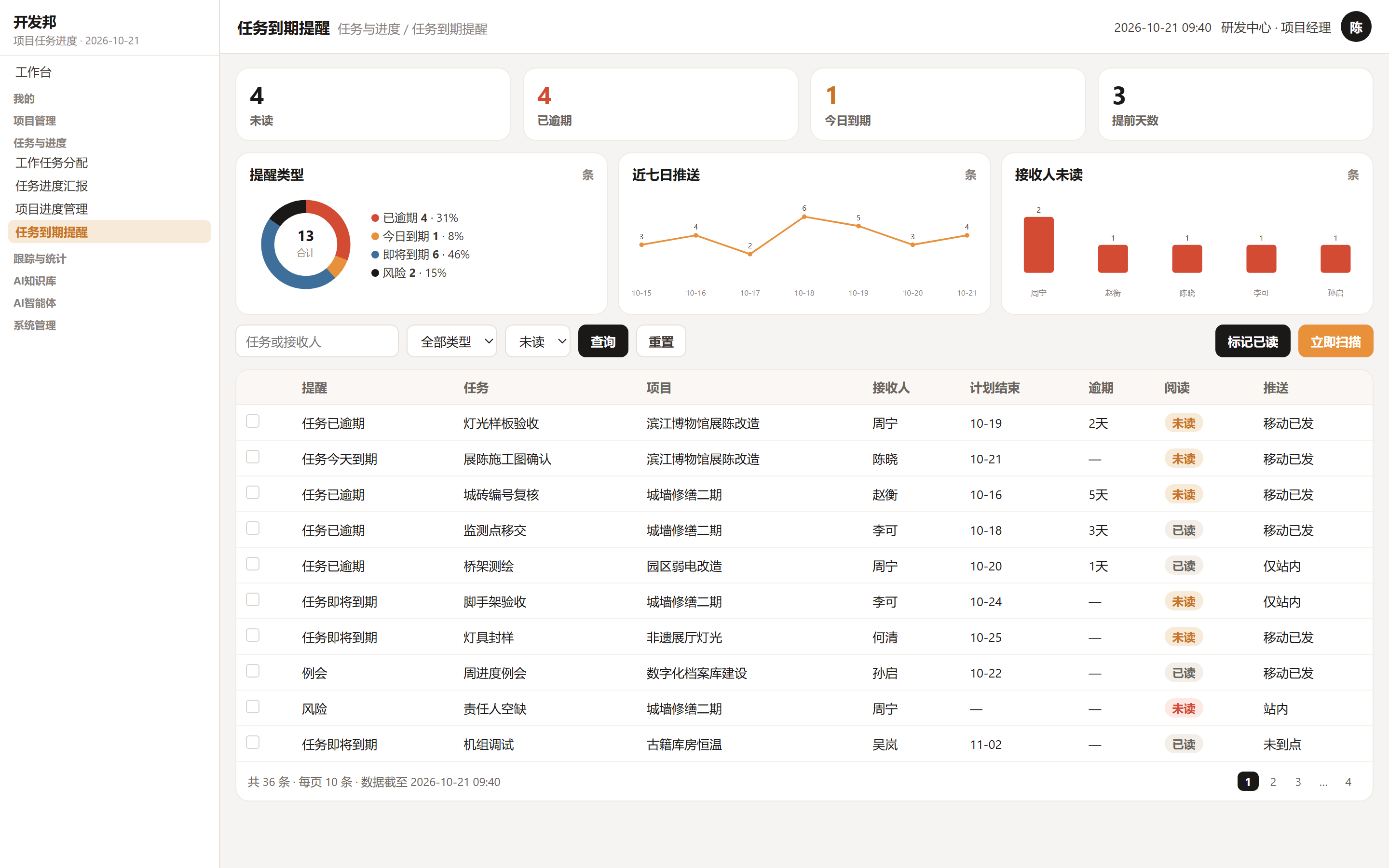1389x868 pixels.
Task: Click the 陈 user avatar
Action: click(x=1356, y=27)
